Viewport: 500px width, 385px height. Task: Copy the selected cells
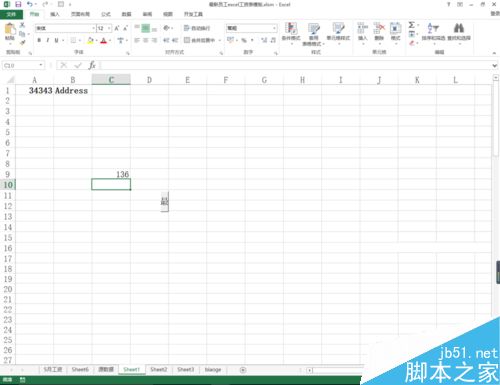pos(22,34)
